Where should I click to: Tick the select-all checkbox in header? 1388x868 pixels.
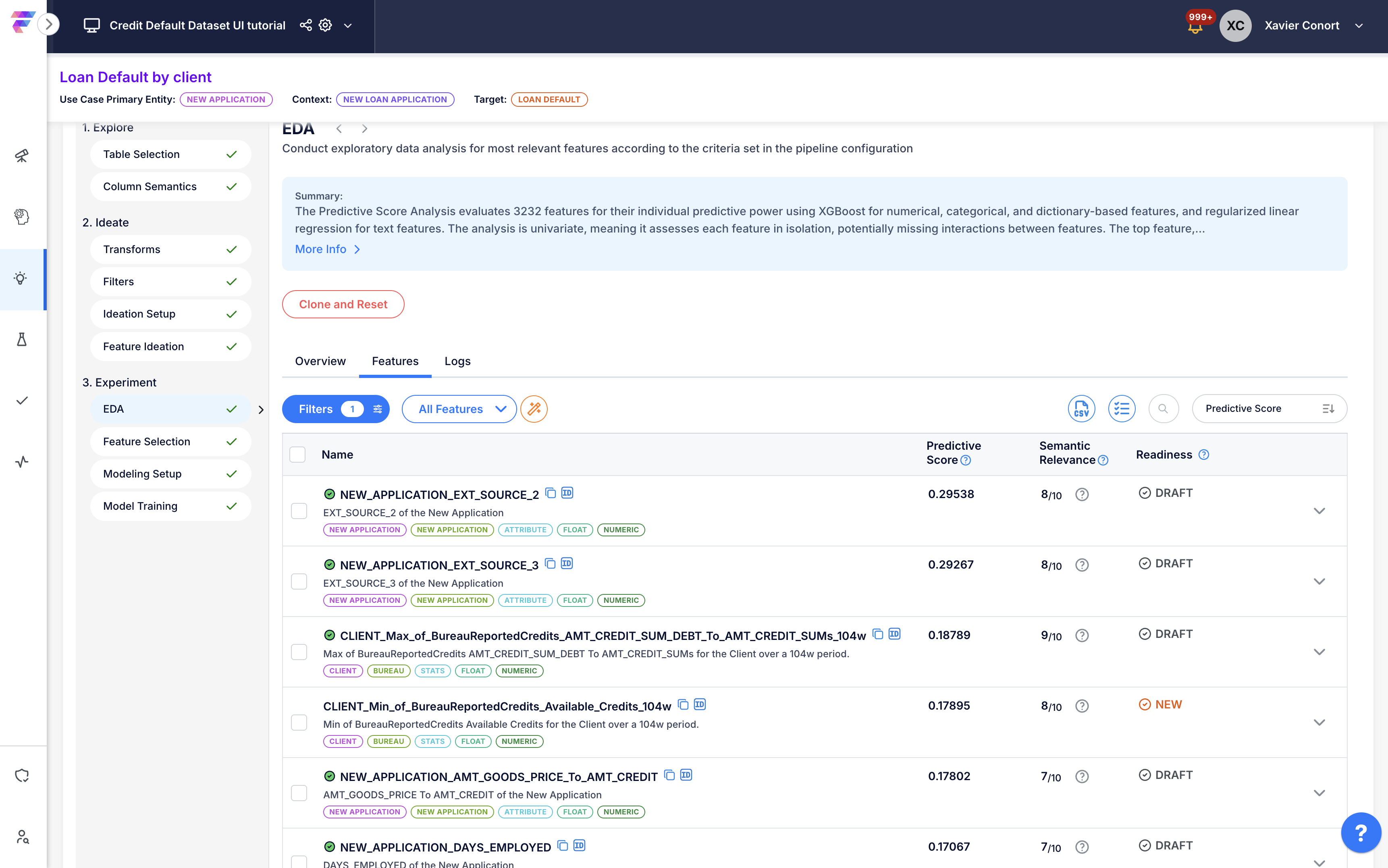(x=297, y=454)
